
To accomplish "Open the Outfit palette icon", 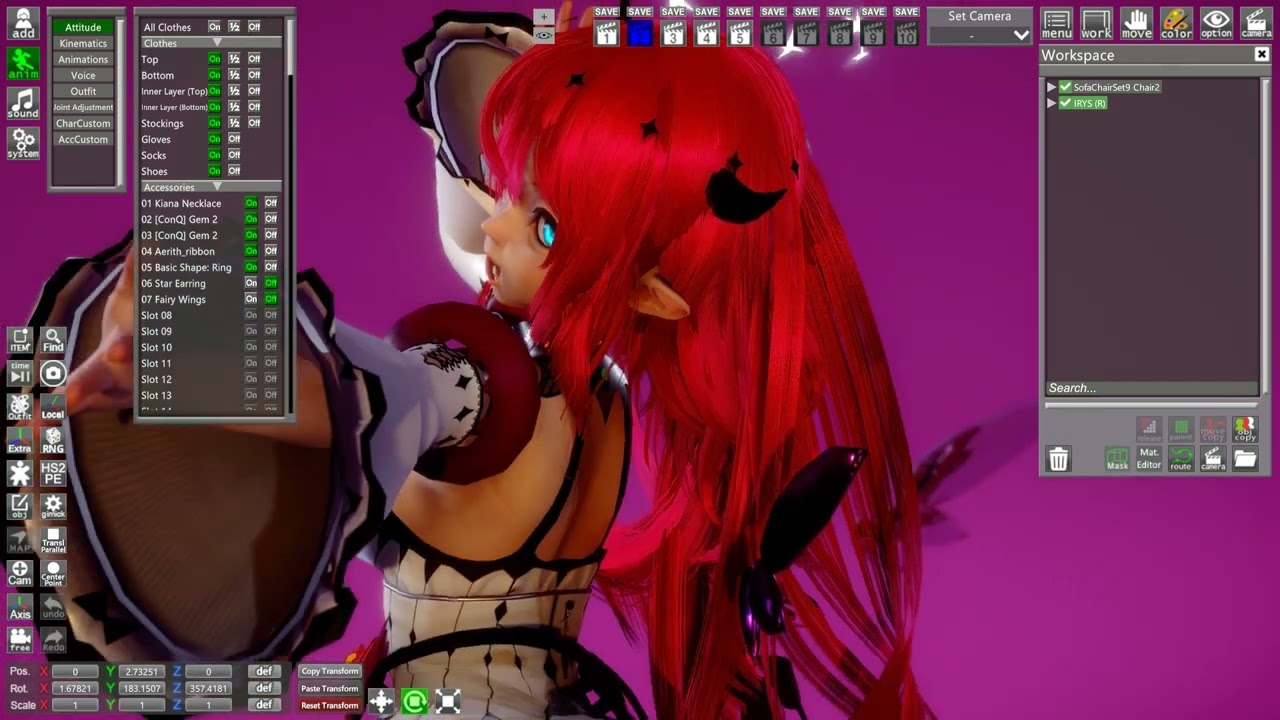I will point(20,407).
